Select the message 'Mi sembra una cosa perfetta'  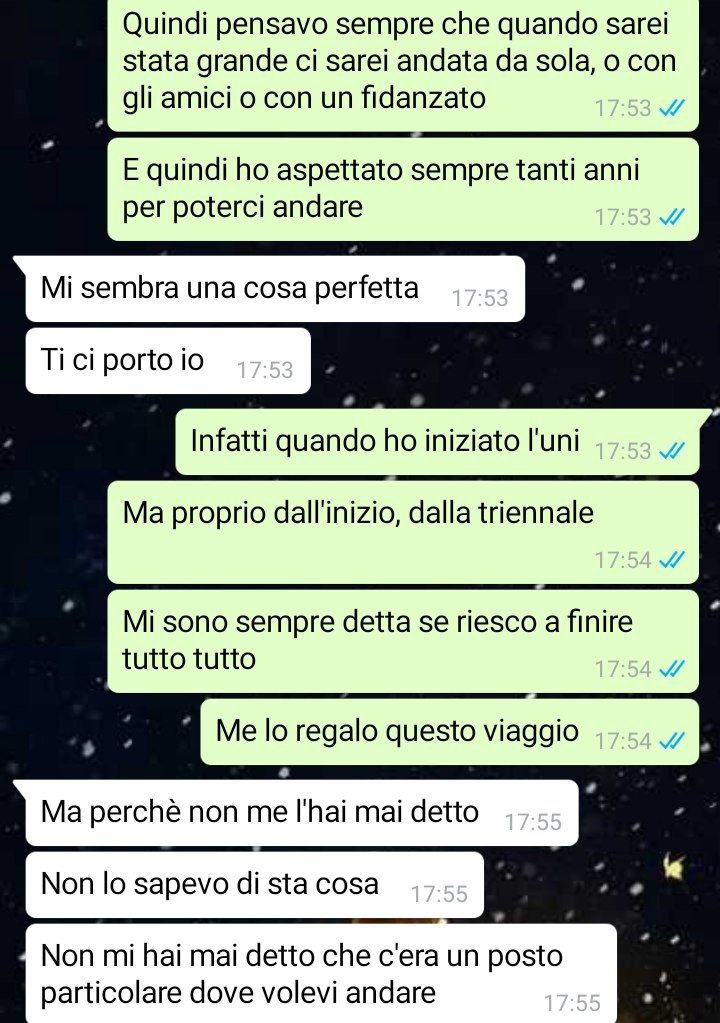[x=275, y=289]
